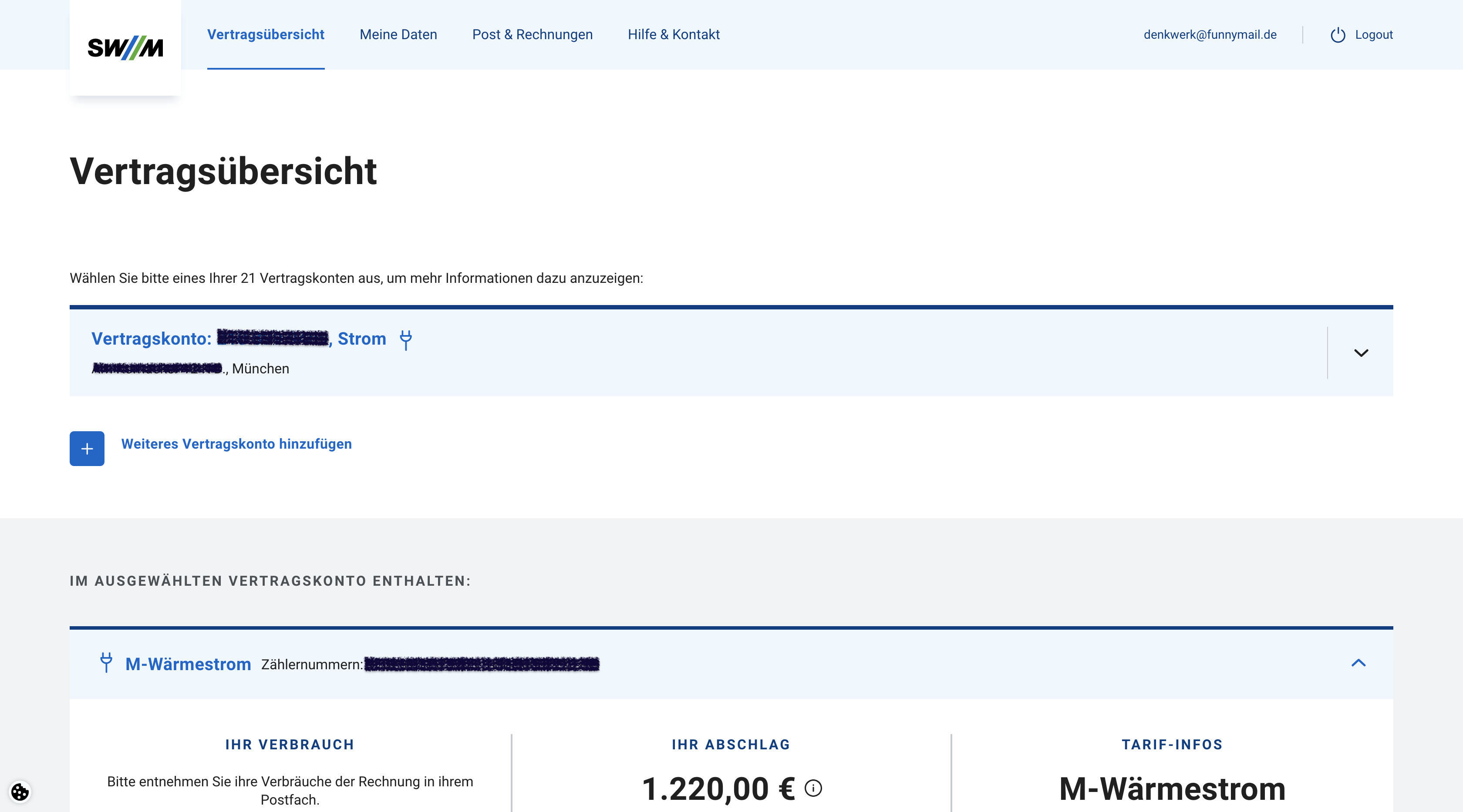The image size is (1463, 812).
Task: Log out via Logout link
Action: coord(1373,35)
